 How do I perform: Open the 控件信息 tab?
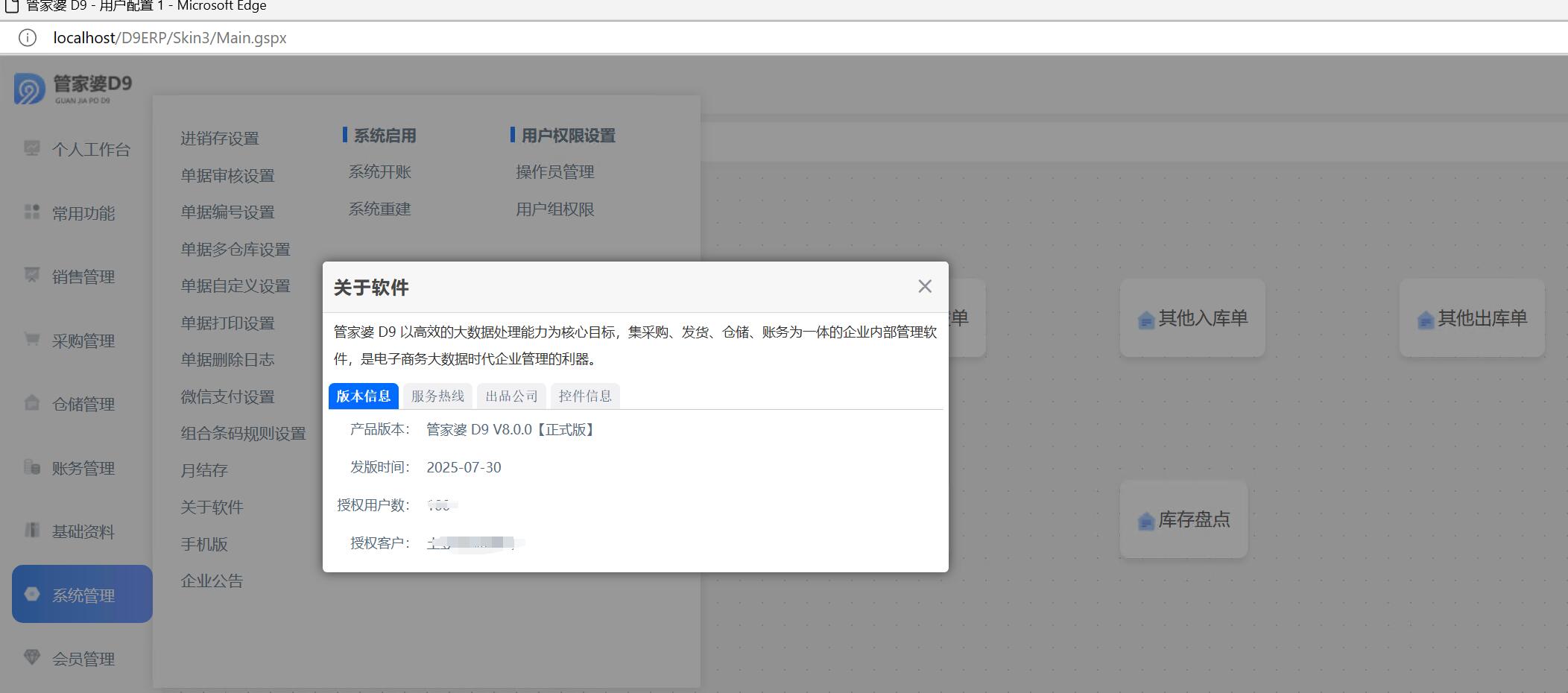(585, 396)
